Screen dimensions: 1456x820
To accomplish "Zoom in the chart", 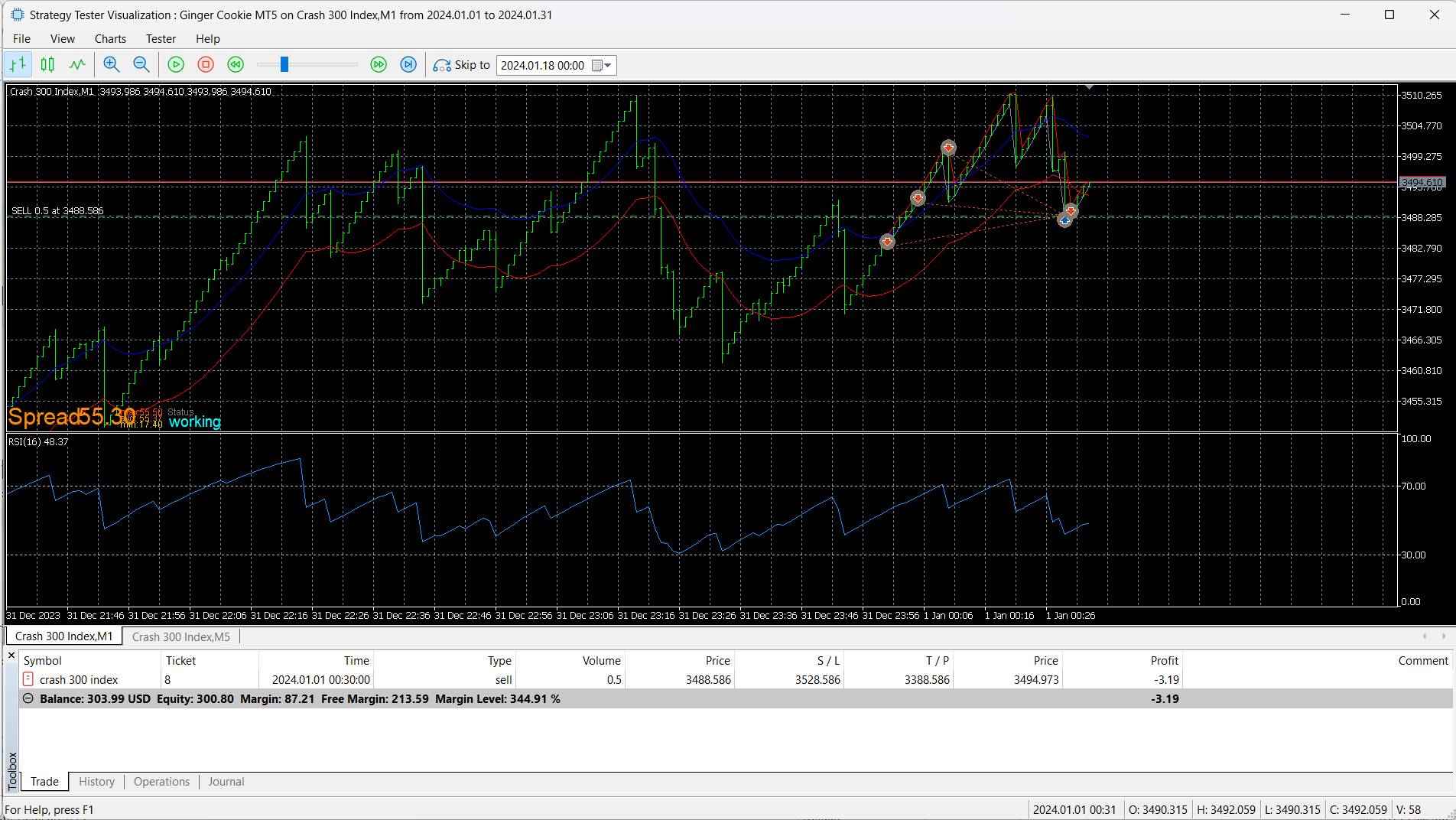I will coord(112,65).
